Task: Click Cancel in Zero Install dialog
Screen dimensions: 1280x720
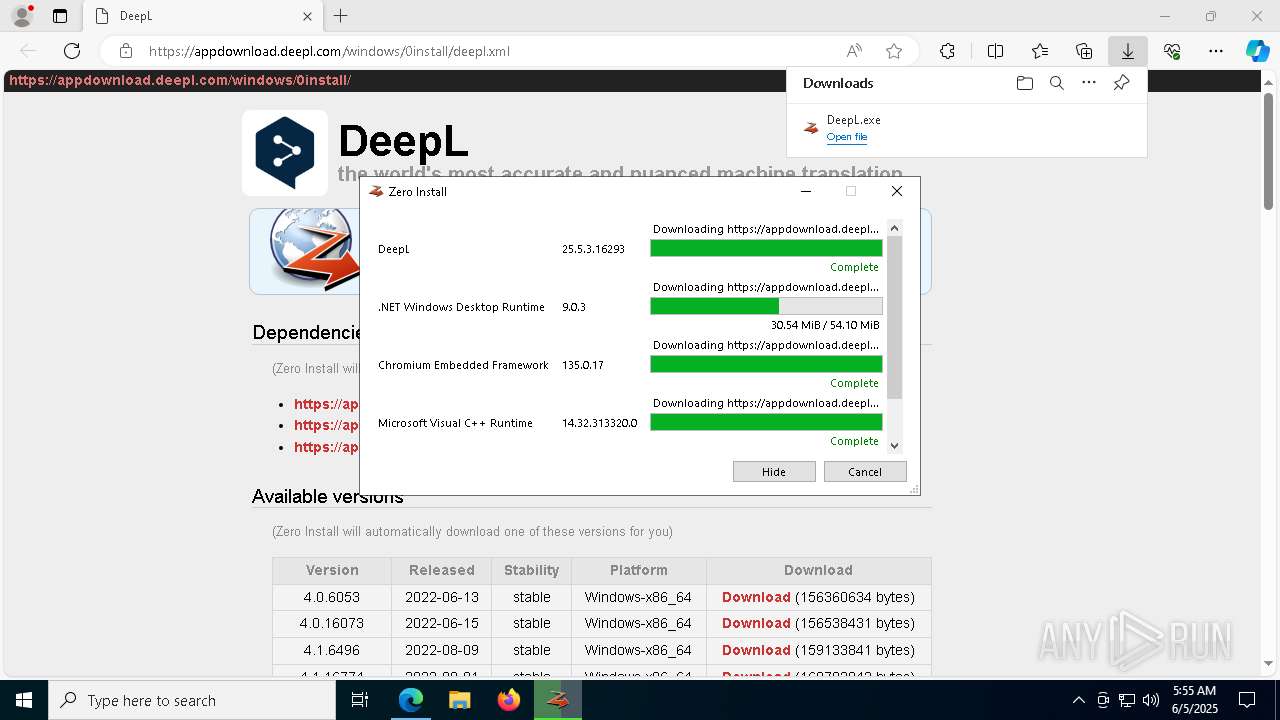Action: pos(865,472)
